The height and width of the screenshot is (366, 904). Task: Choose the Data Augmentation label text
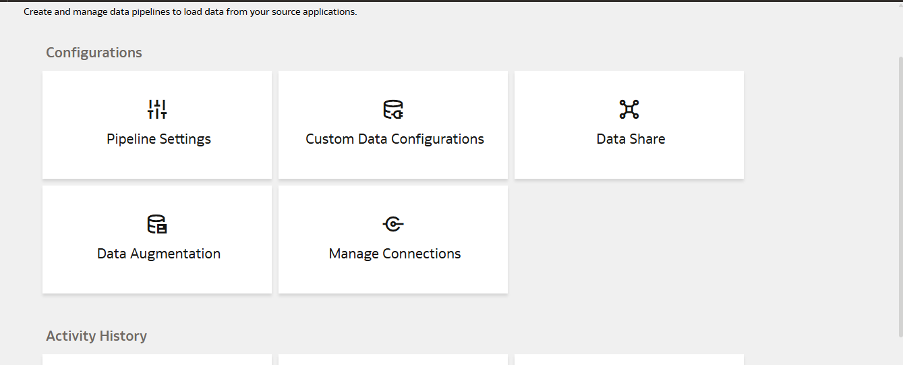tap(159, 254)
